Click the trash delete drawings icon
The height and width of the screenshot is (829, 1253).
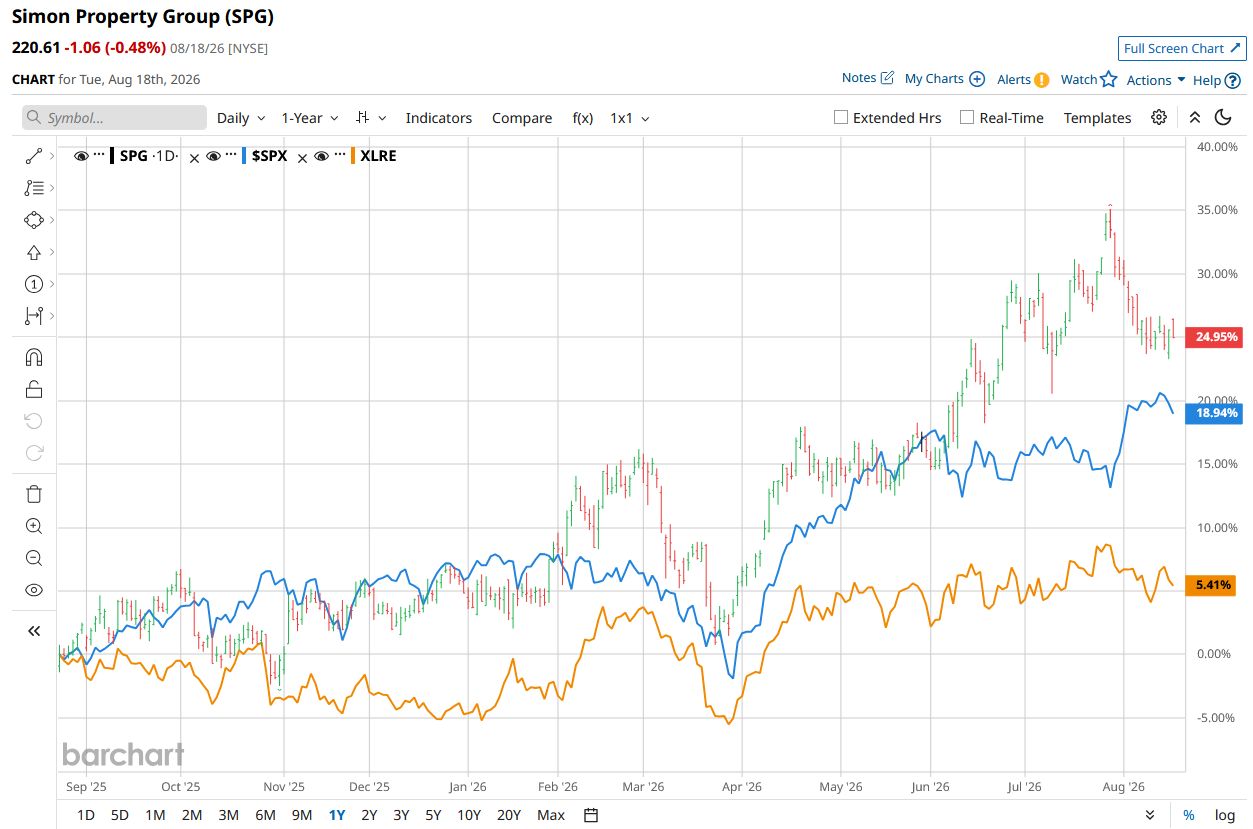point(34,494)
